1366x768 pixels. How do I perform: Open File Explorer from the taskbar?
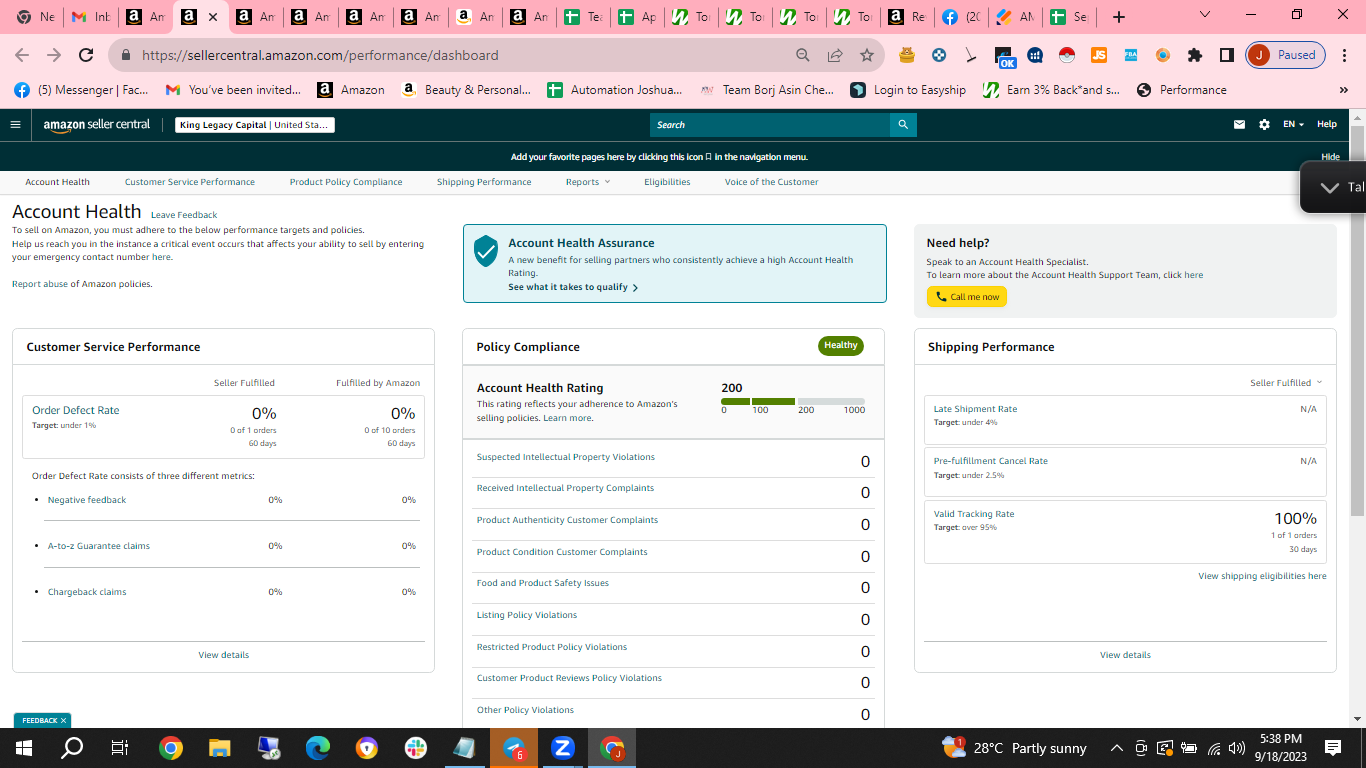click(220, 748)
